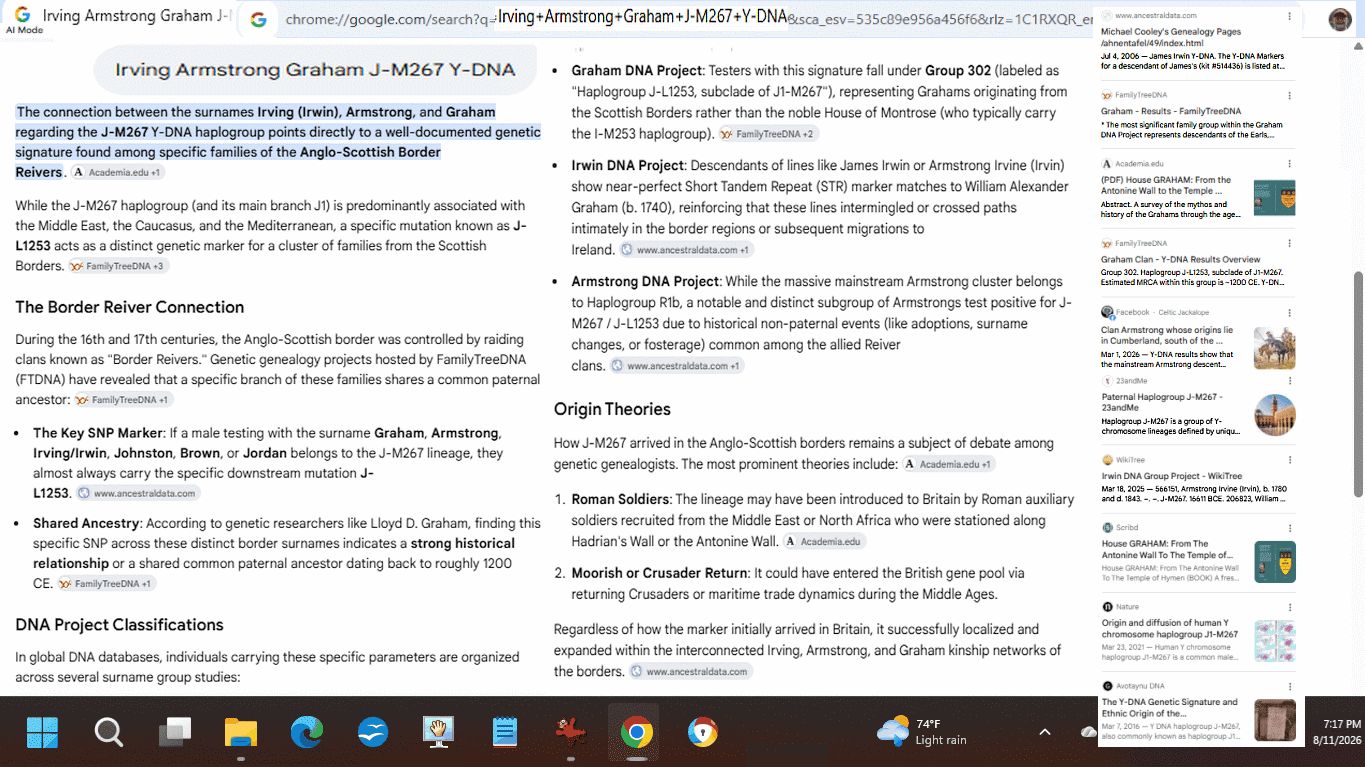The image size is (1365, 767).
Task: Show hidden system tray icons
Action: click(x=1045, y=732)
